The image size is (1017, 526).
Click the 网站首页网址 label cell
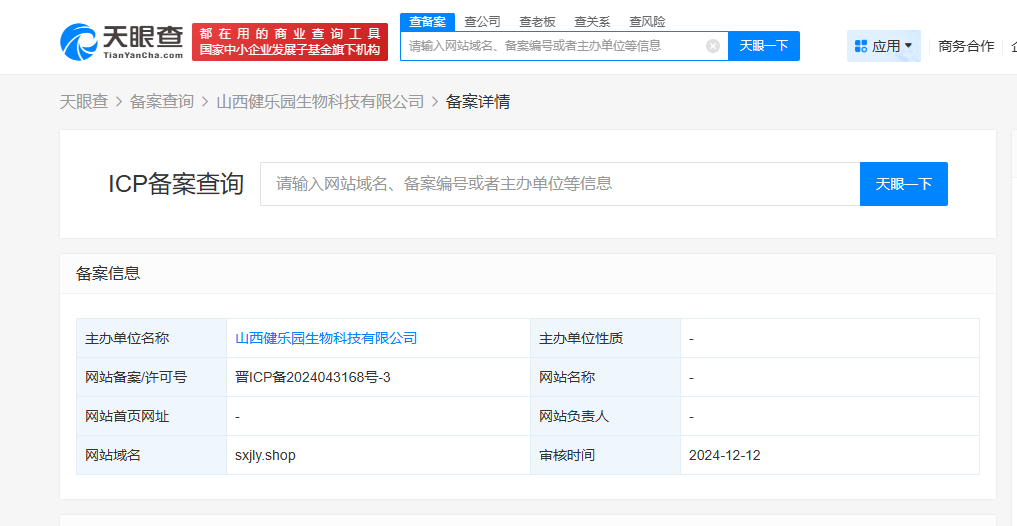(x=151, y=416)
